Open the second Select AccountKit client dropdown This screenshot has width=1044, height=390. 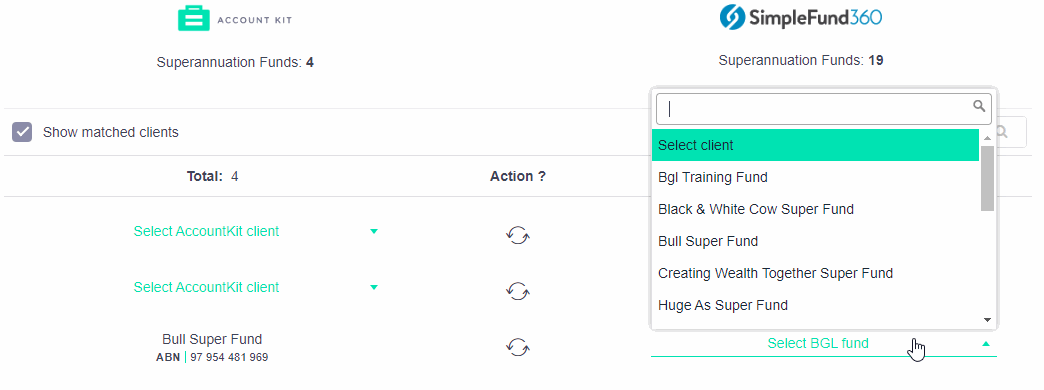pyautogui.click(x=256, y=288)
